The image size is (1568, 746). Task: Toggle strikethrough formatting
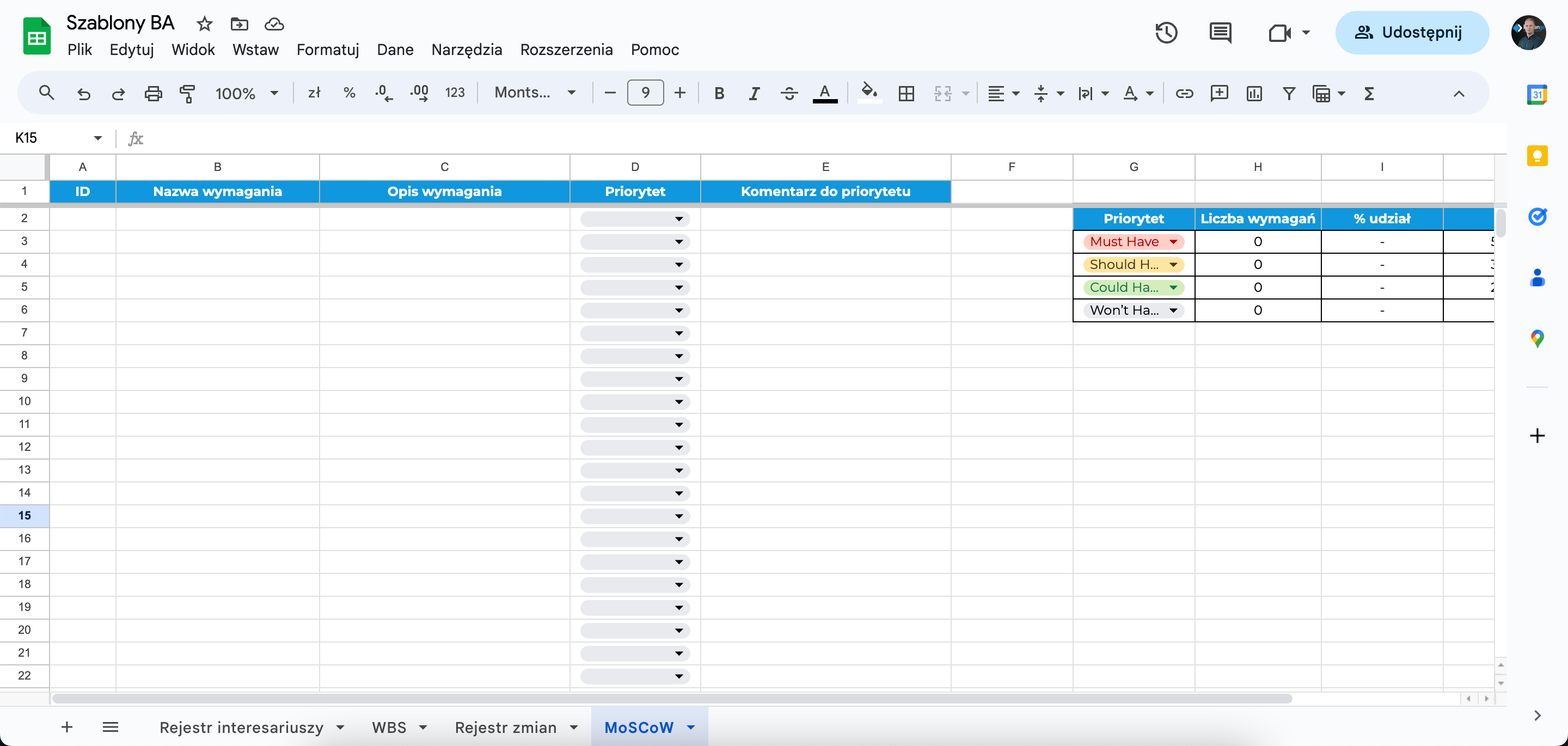(789, 93)
